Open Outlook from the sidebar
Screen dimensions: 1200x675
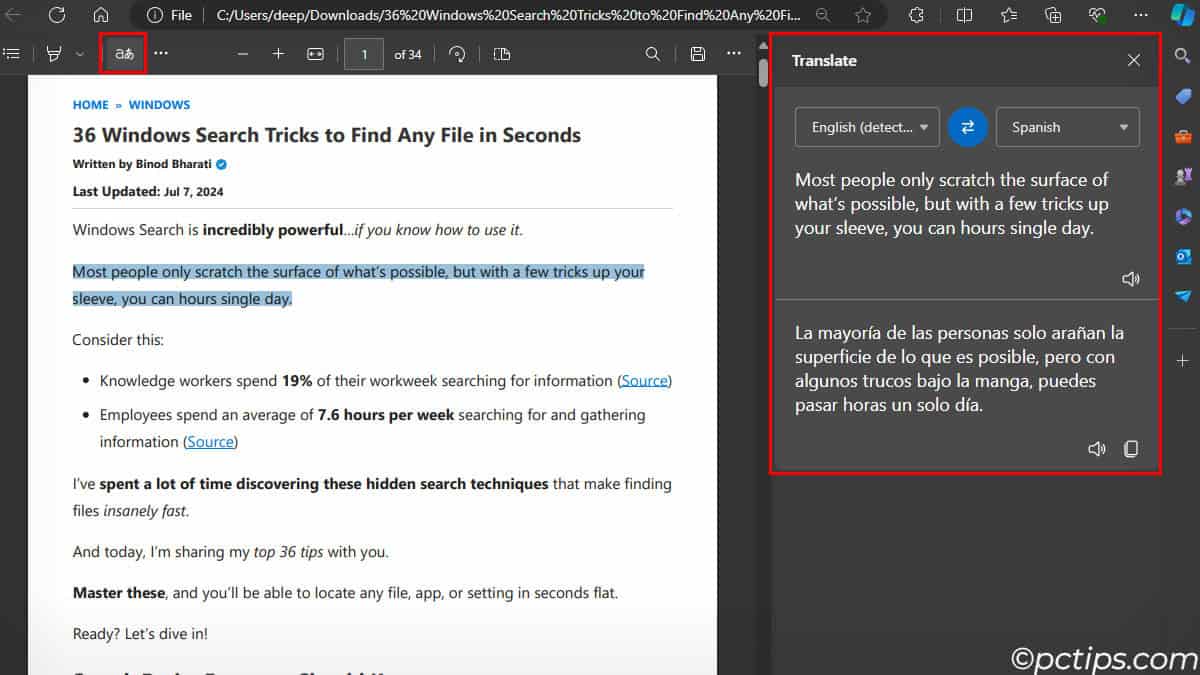1183,256
